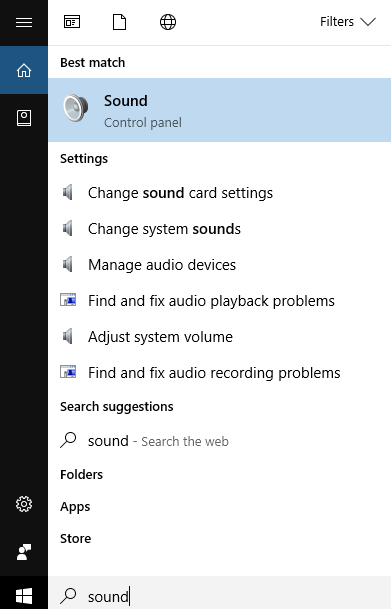
Task: Open the Settings gear in sidebar
Action: pos(24,504)
